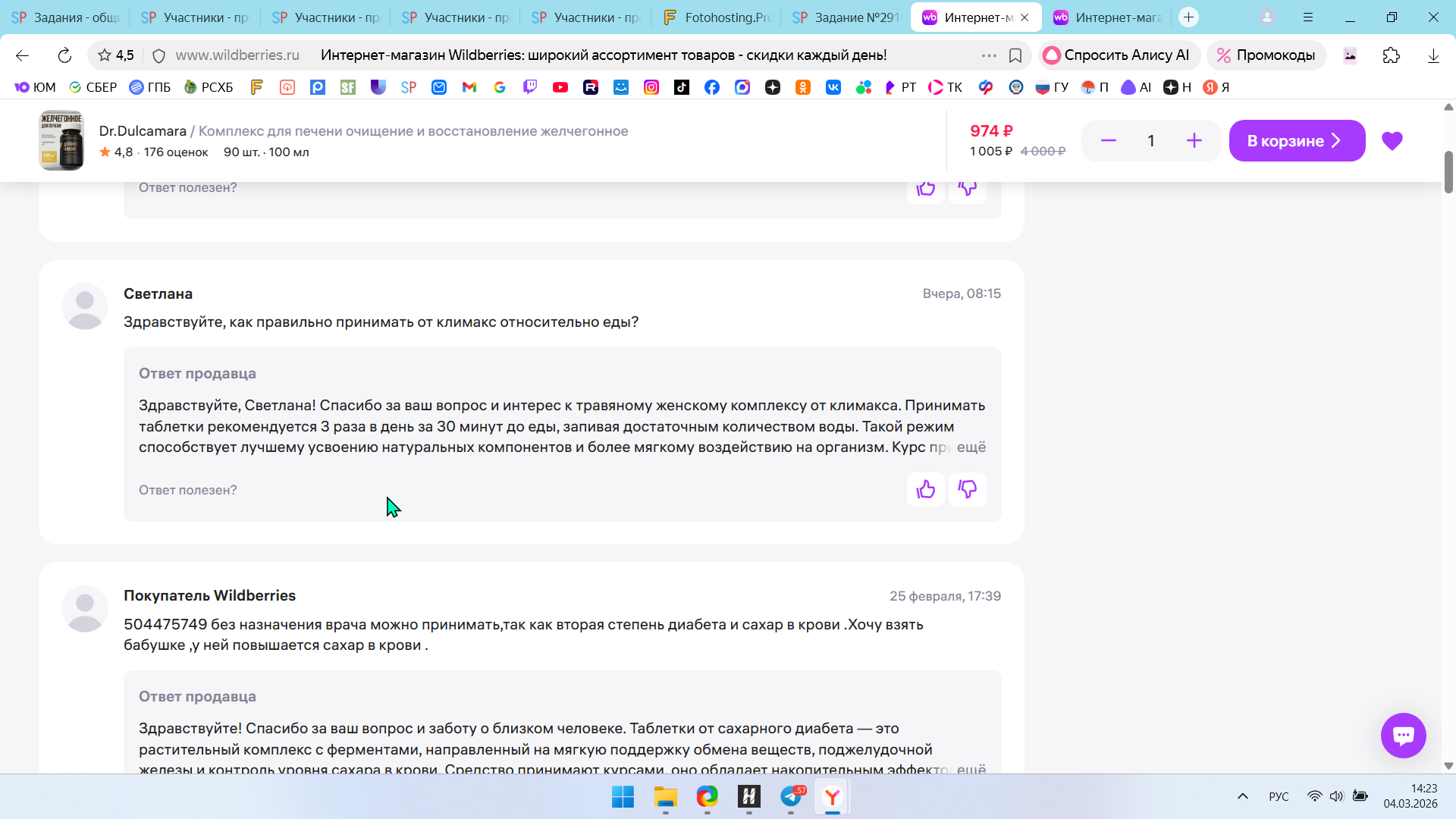Open the Dr.Dulcamara brand link
This screenshot has height=819, width=1456.
(143, 131)
